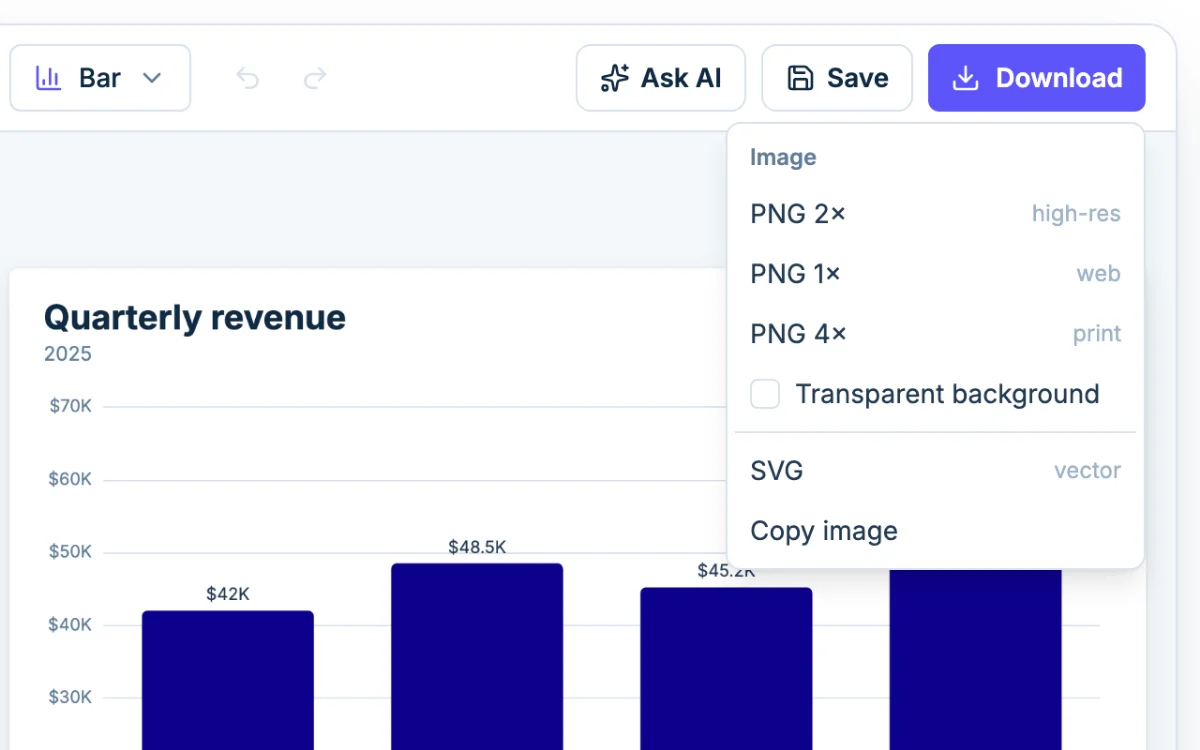Choose PNG 4× print export
This screenshot has height=750, width=1200.
935,334
